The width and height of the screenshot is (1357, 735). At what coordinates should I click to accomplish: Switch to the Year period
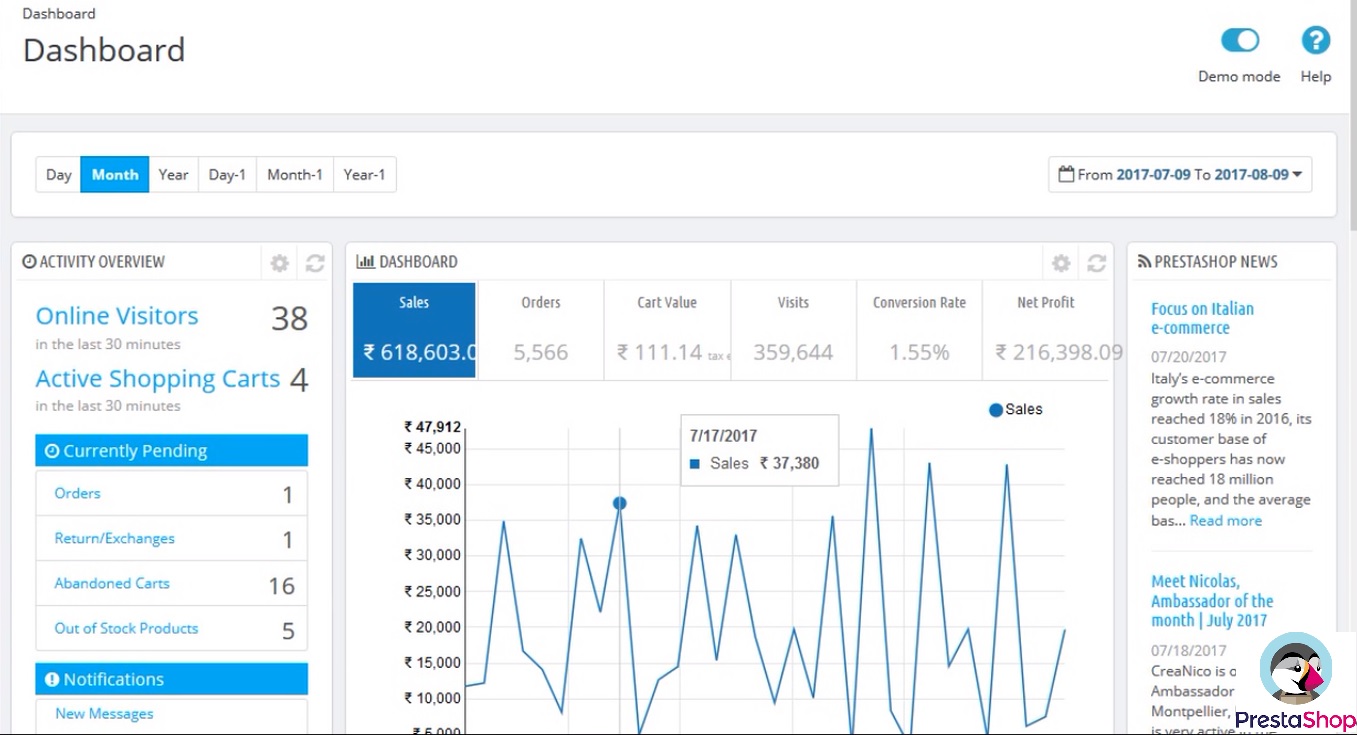(173, 174)
